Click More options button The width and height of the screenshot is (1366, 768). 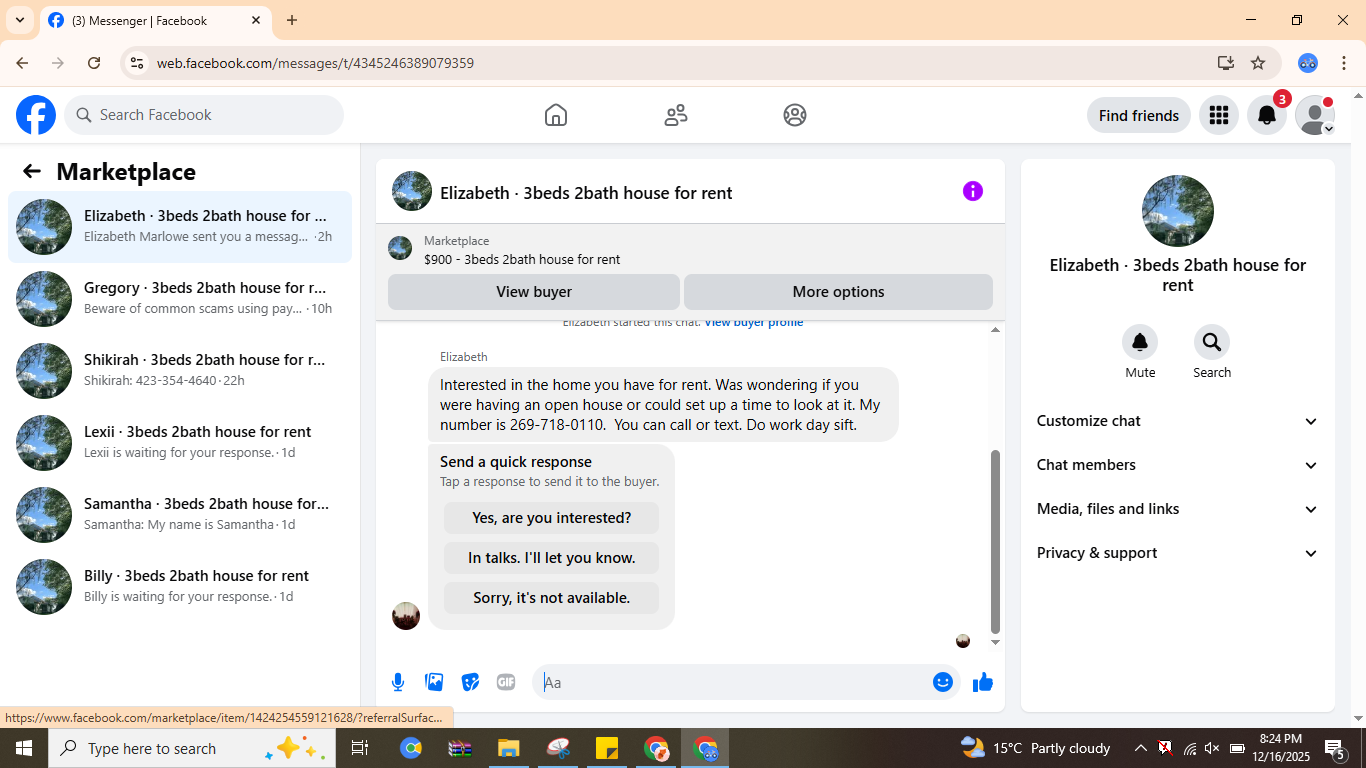pos(838,292)
